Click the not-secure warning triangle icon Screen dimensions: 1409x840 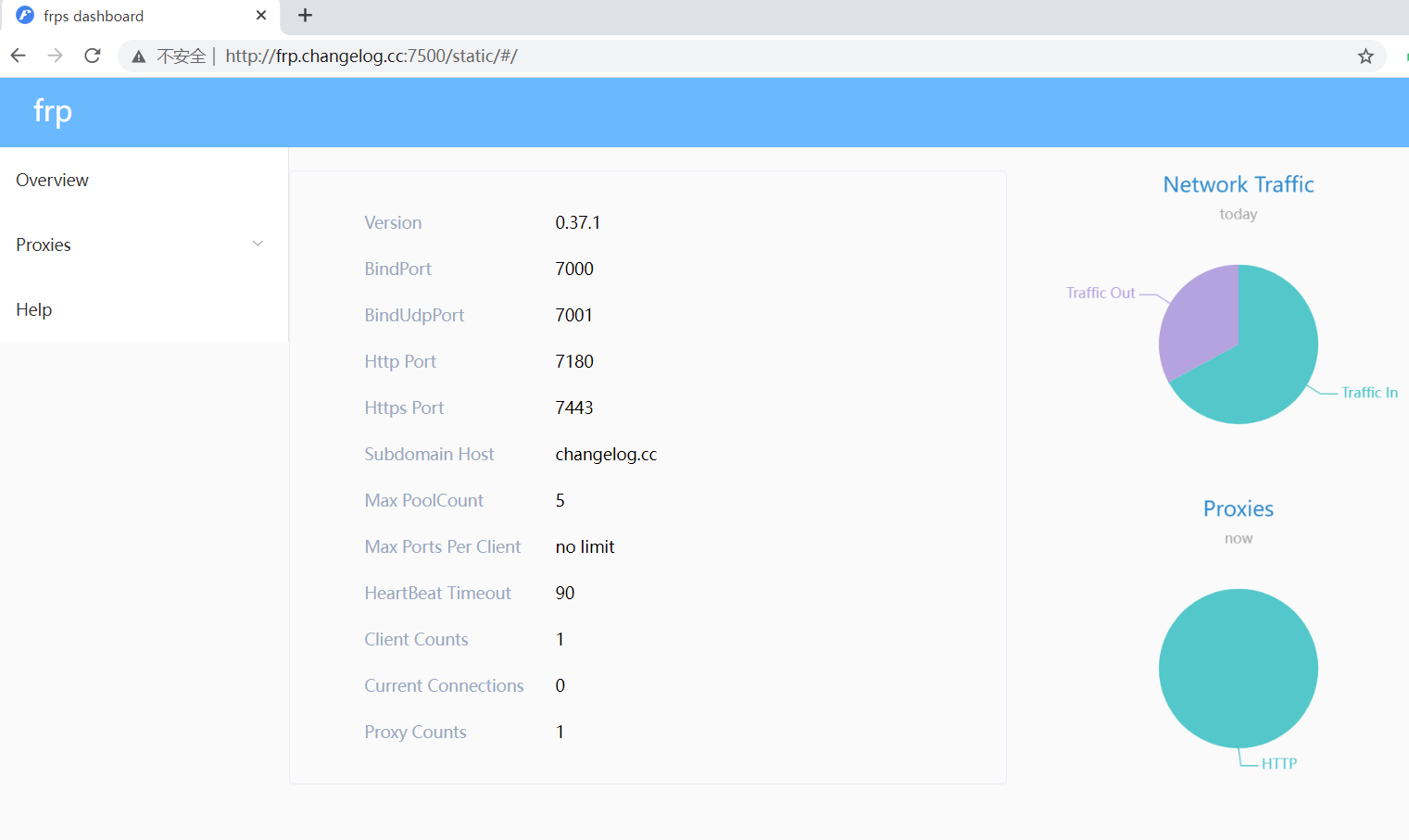(x=139, y=56)
